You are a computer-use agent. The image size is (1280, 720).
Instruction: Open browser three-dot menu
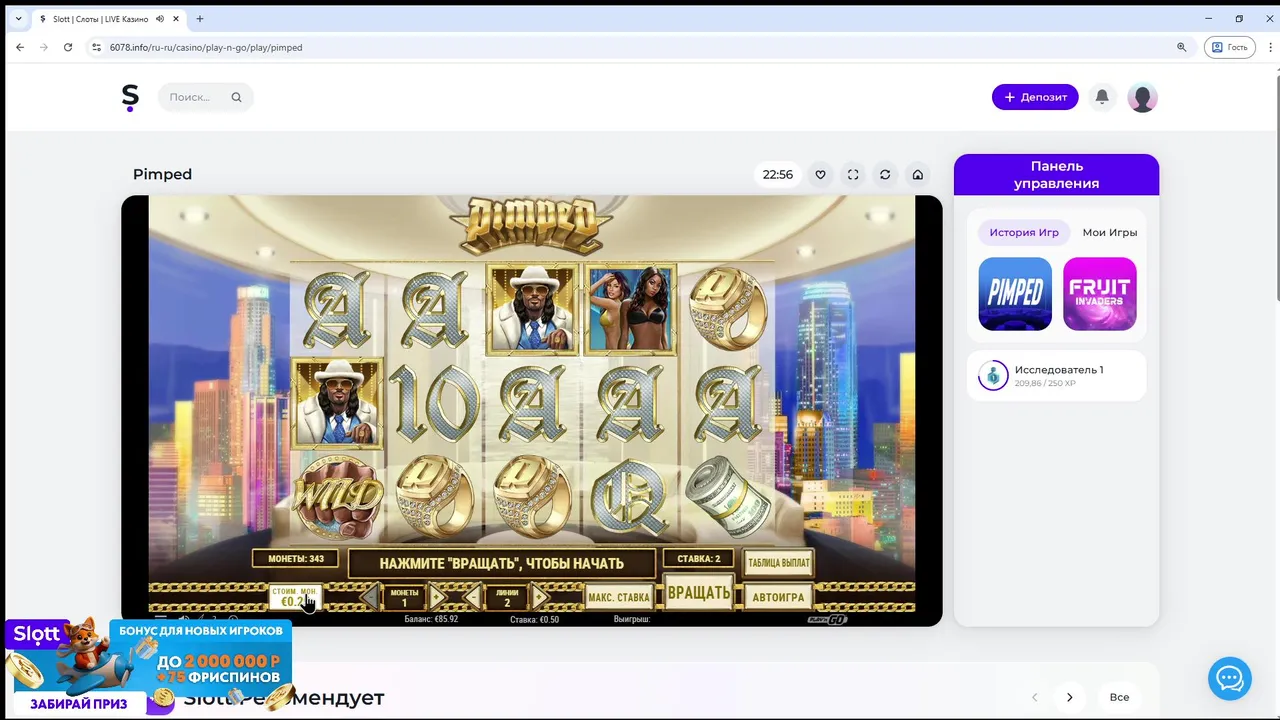click(x=1268, y=47)
